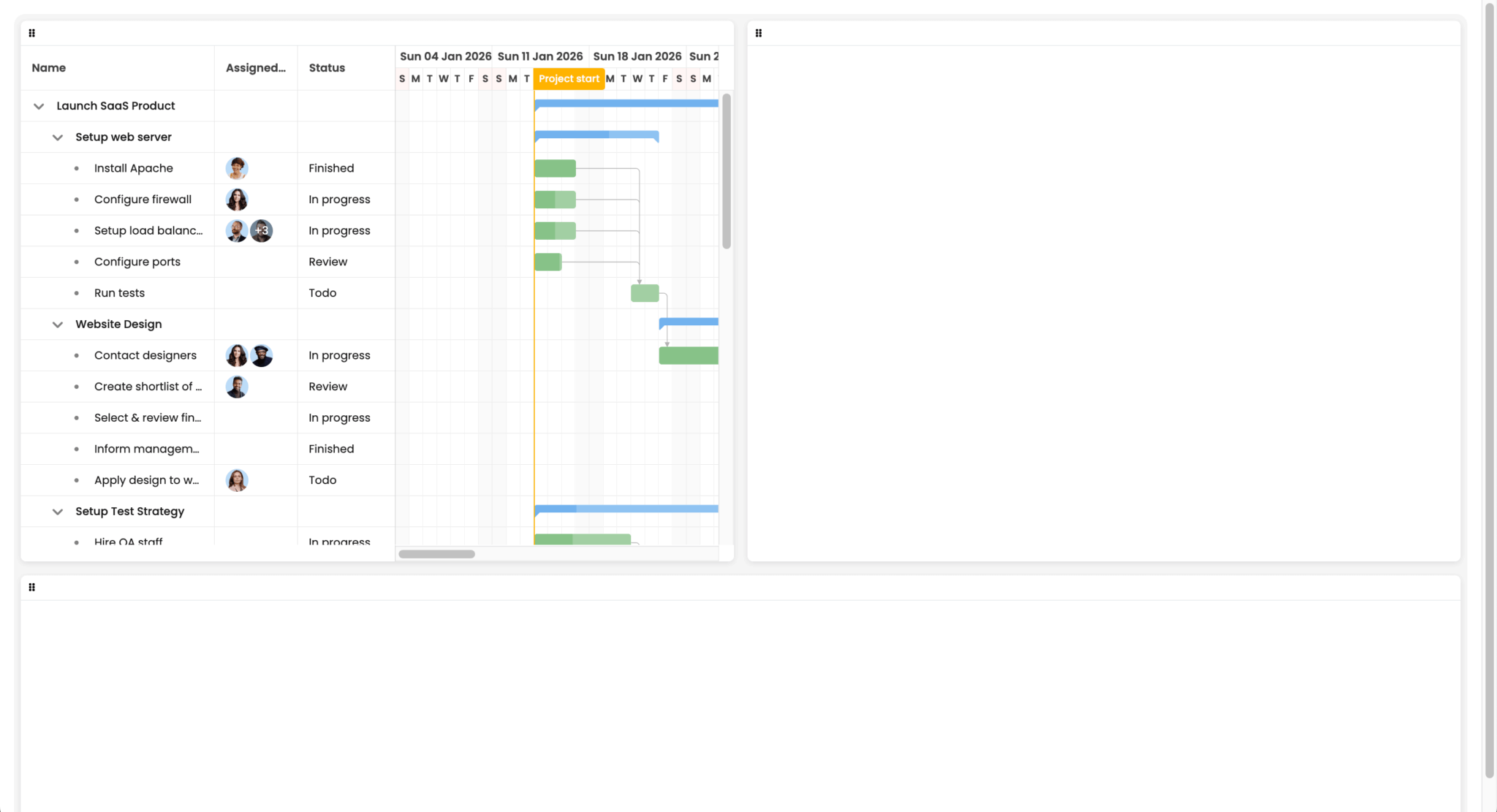Click the Gantt vertical scrollbar thumb
This screenshot has height=812, width=1497.
(x=726, y=172)
